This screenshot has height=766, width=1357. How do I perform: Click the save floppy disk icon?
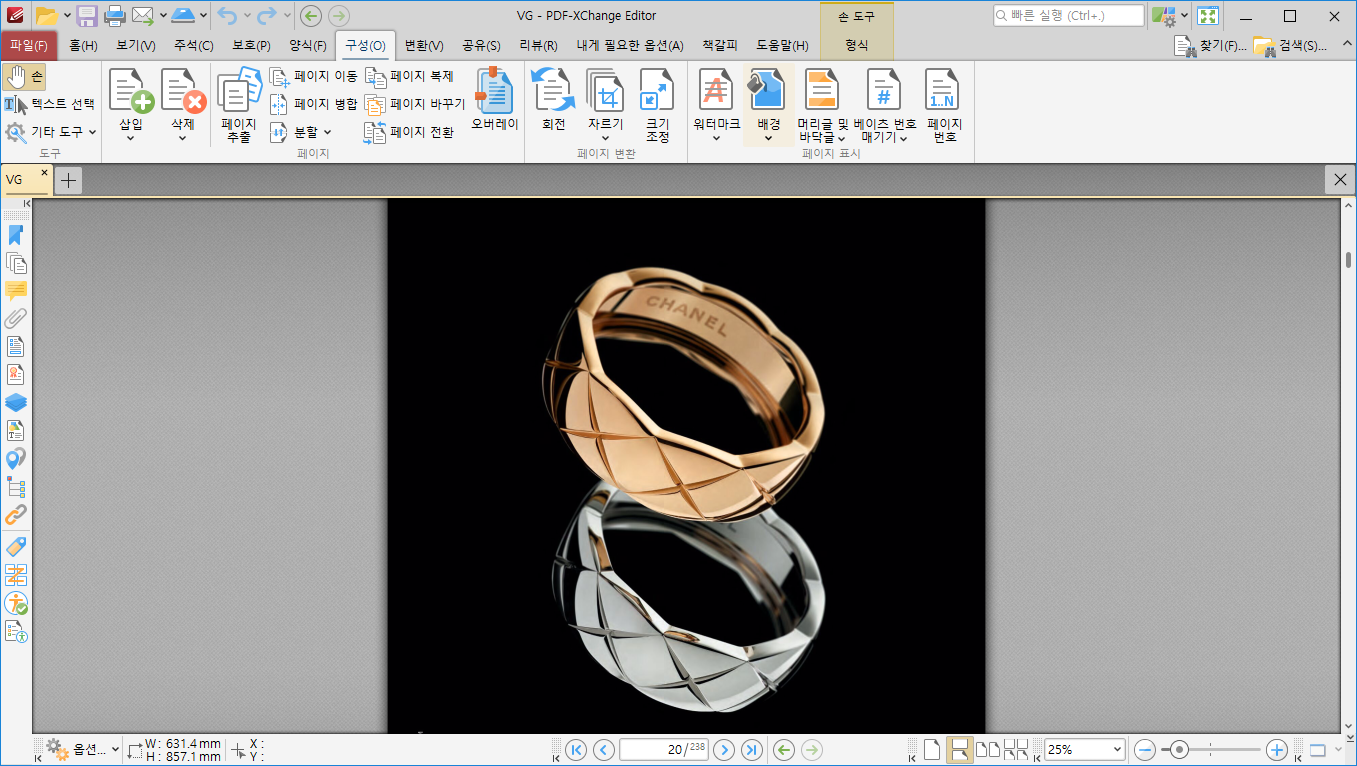[x=87, y=16]
